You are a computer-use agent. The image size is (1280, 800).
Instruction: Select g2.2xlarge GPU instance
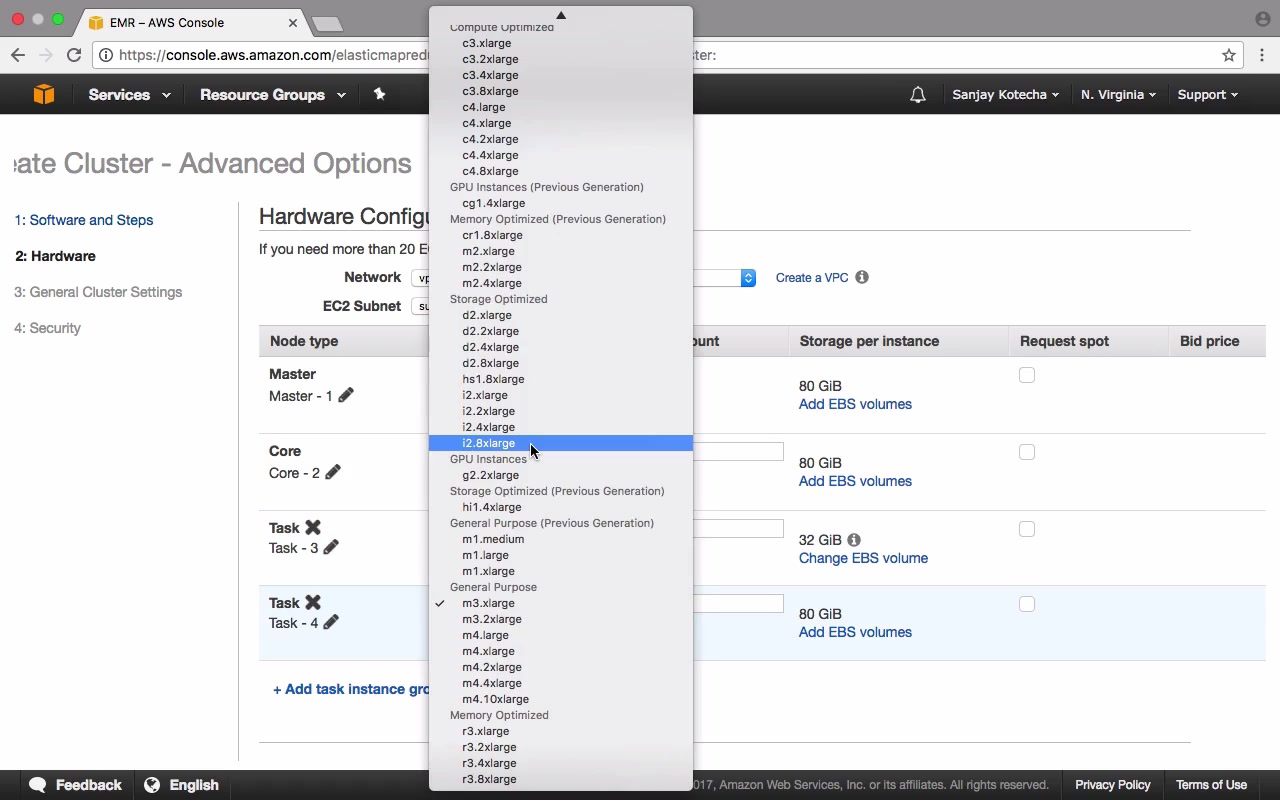point(561,475)
